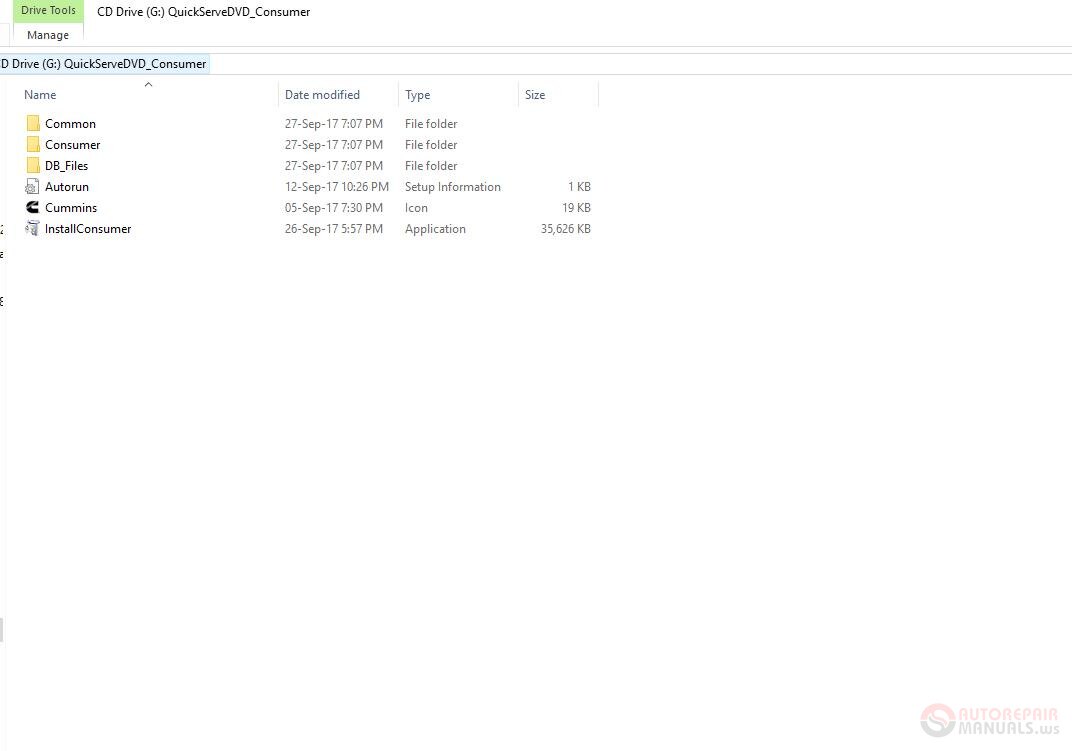Select the Autorun setup information file icon
The height and width of the screenshot is (751, 1072).
[x=32, y=187]
